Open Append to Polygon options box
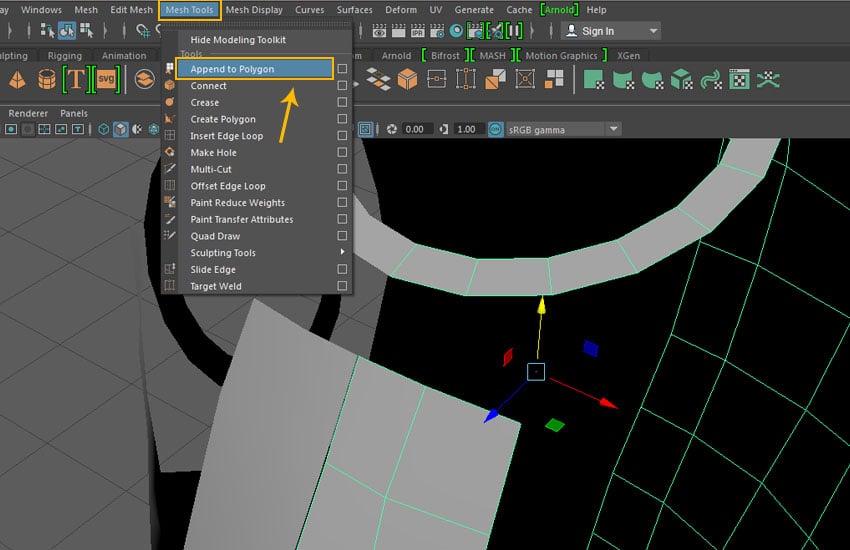The width and height of the screenshot is (850, 550). point(342,69)
